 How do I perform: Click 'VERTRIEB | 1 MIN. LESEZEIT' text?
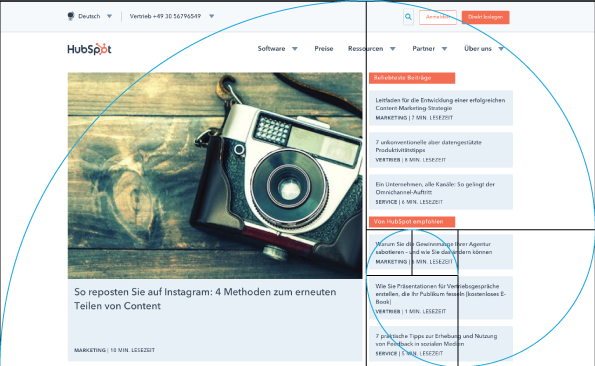tap(411, 311)
